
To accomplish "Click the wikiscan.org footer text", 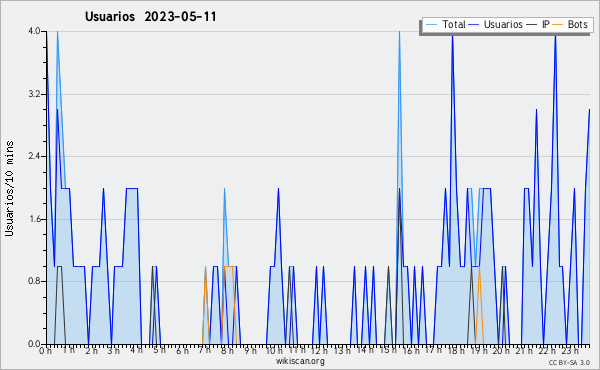I will pyautogui.click(x=300, y=361).
